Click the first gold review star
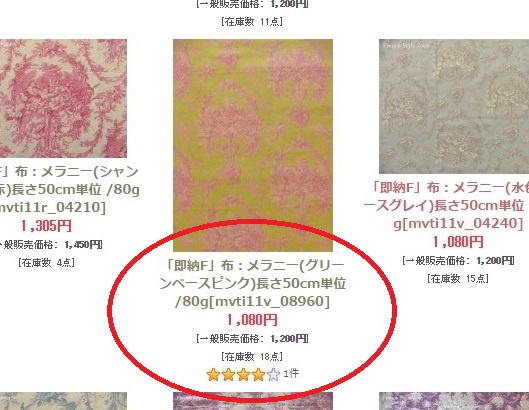 click(x=213, y=375)
